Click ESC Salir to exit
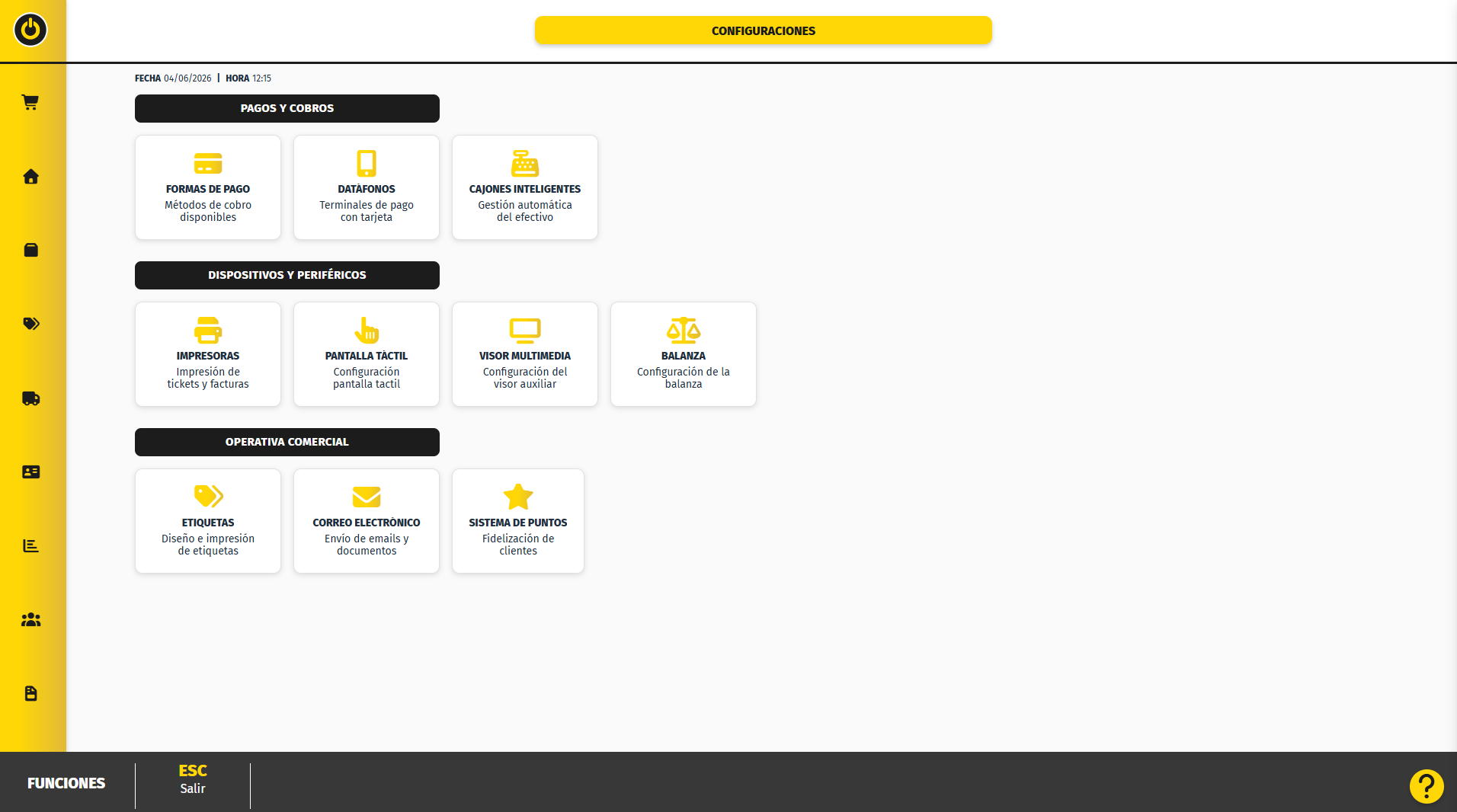This screenshot has height=812, width=1457. coord(193,779)
